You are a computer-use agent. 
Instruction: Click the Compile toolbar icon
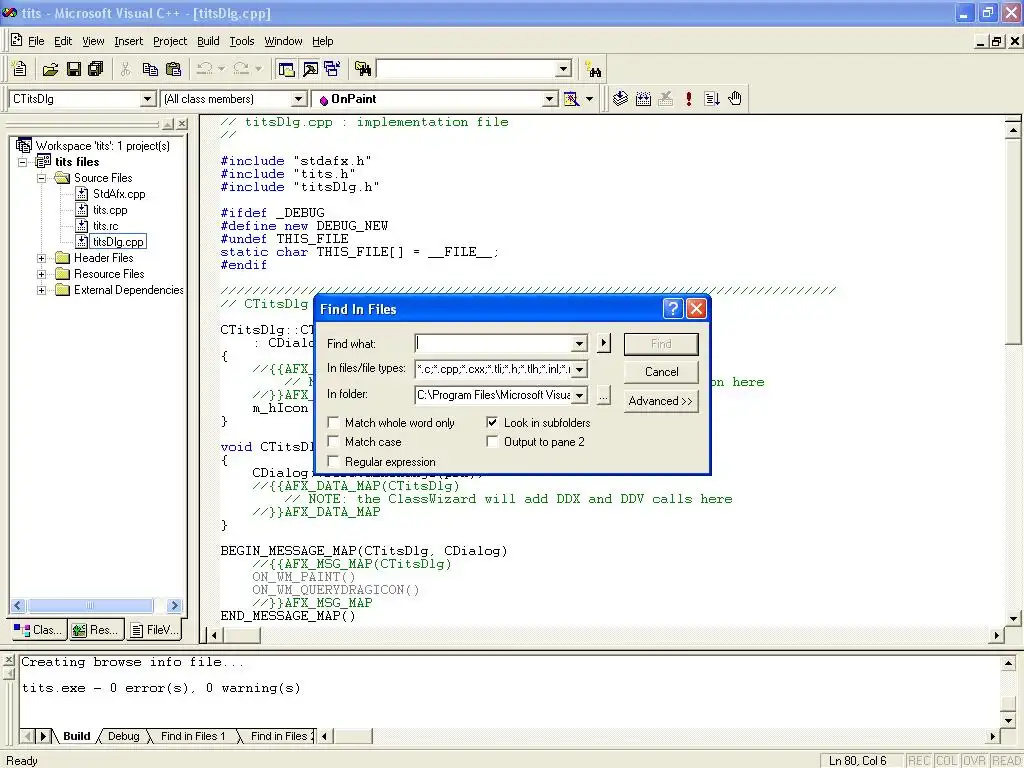[620, 99]
